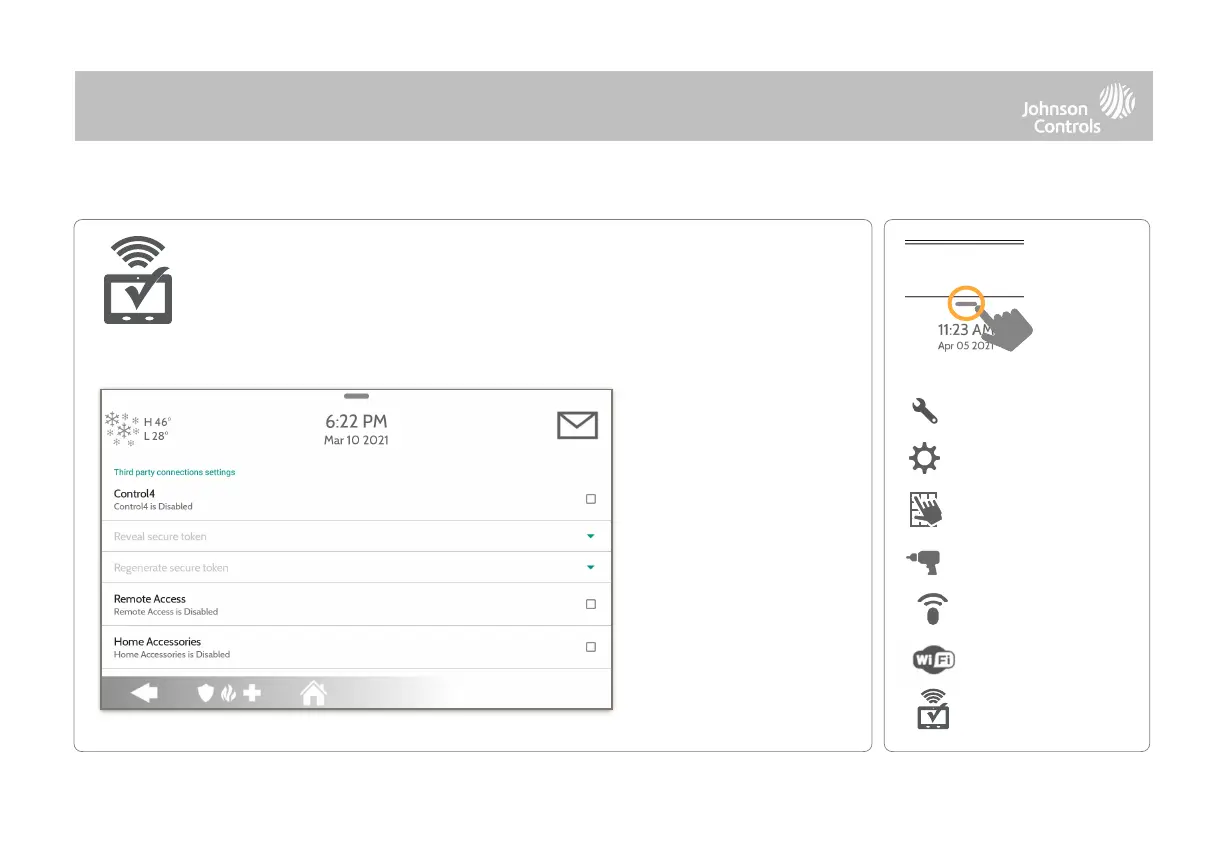This screenshot has height=864, width=1224.
Task: Click the Control4 is Disabled status text
Action: [x=153, y=507]
